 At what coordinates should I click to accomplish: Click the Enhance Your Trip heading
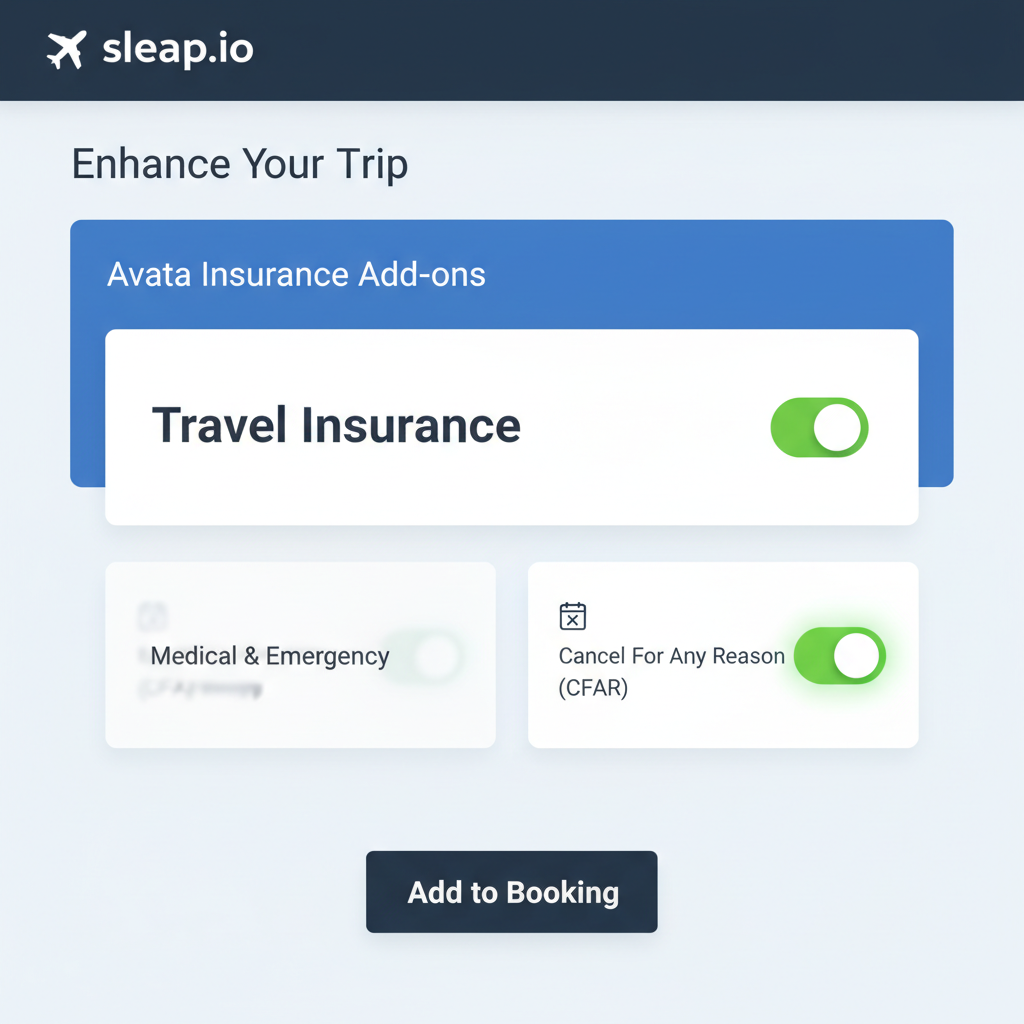tap(239, 163)
